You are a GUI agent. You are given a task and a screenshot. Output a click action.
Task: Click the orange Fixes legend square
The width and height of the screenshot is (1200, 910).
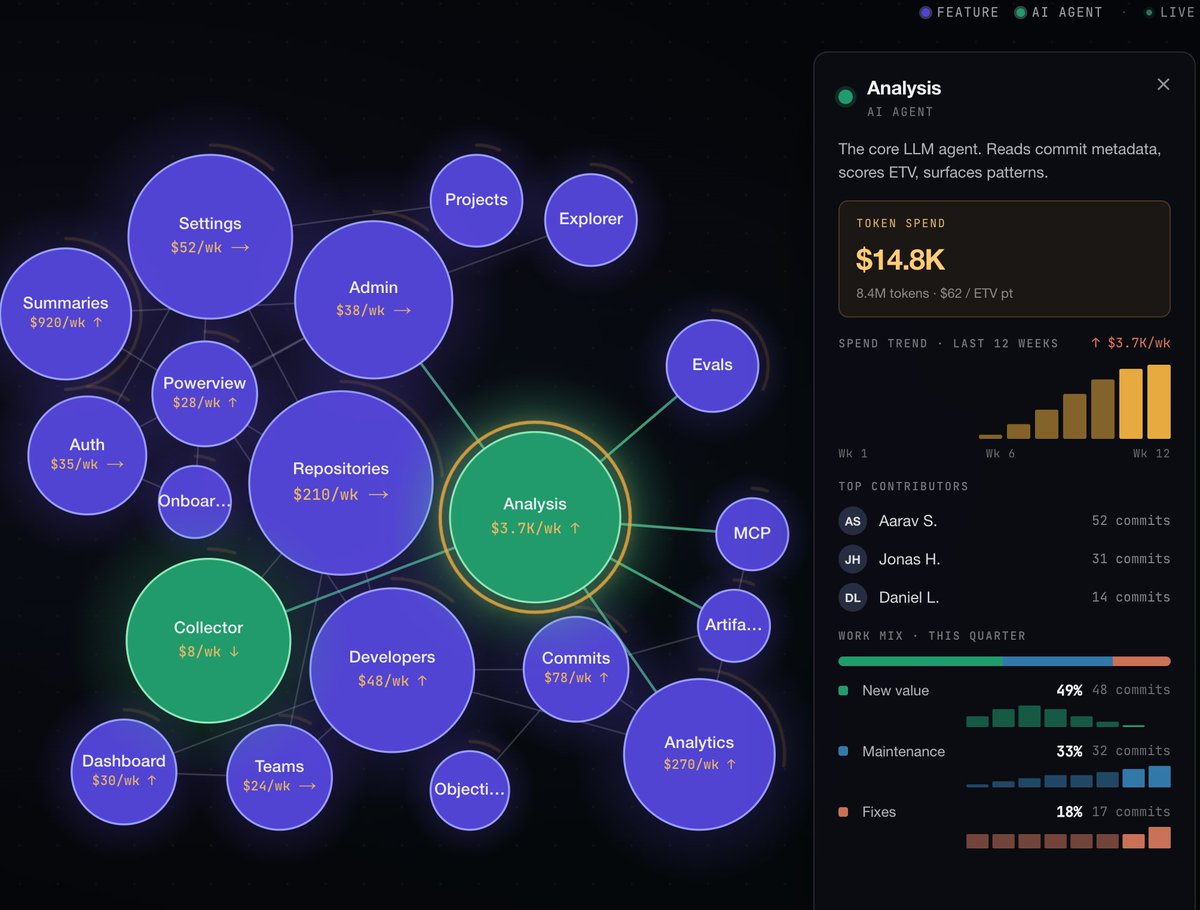point(844,812)
